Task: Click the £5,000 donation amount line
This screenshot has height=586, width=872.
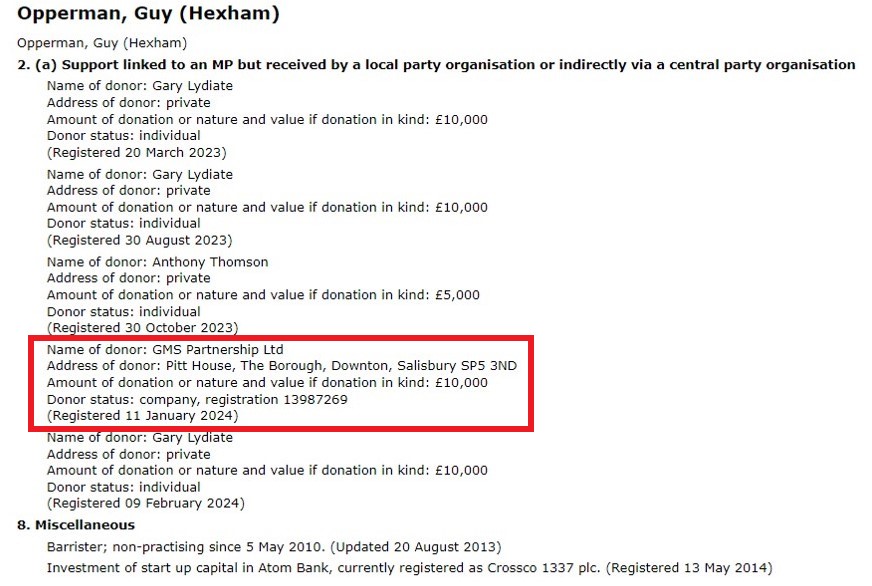Action: [263, 295]
